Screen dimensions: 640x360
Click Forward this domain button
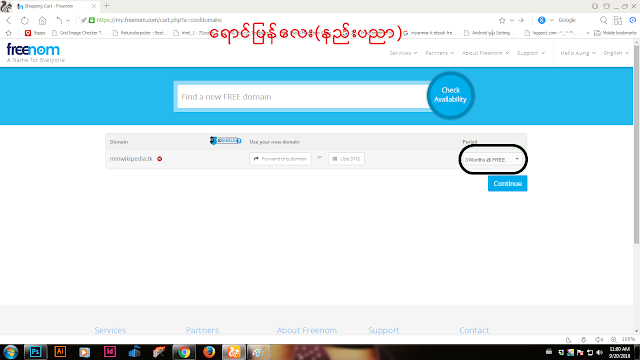280,159
